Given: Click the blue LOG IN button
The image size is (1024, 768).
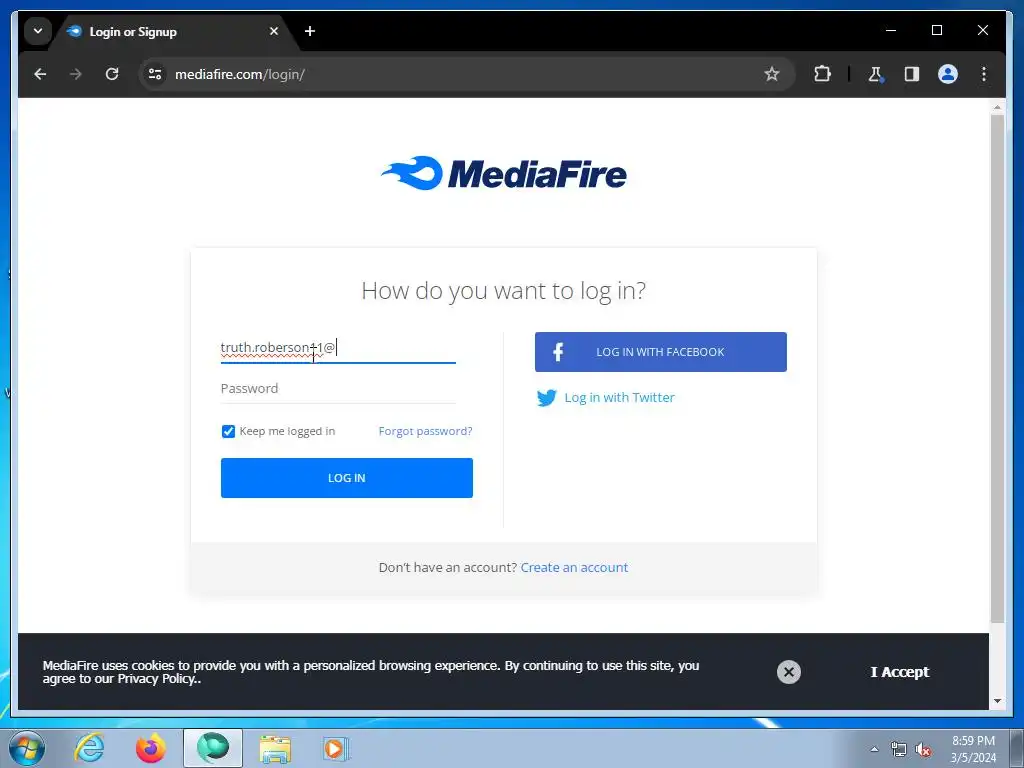Looking at the screenshot, I should (347, 478).
